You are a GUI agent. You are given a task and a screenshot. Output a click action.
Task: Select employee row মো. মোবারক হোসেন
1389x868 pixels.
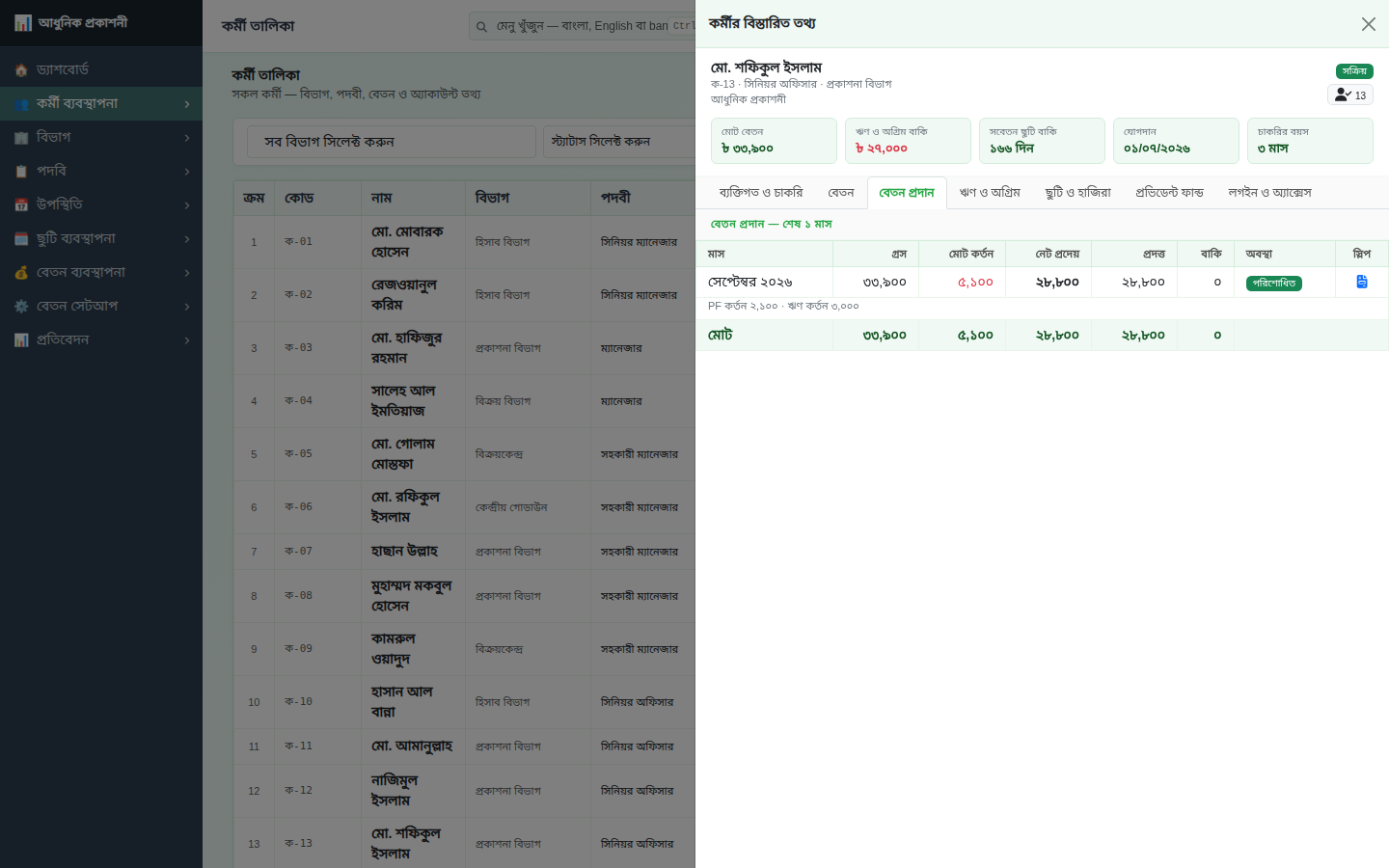point(464,242)
